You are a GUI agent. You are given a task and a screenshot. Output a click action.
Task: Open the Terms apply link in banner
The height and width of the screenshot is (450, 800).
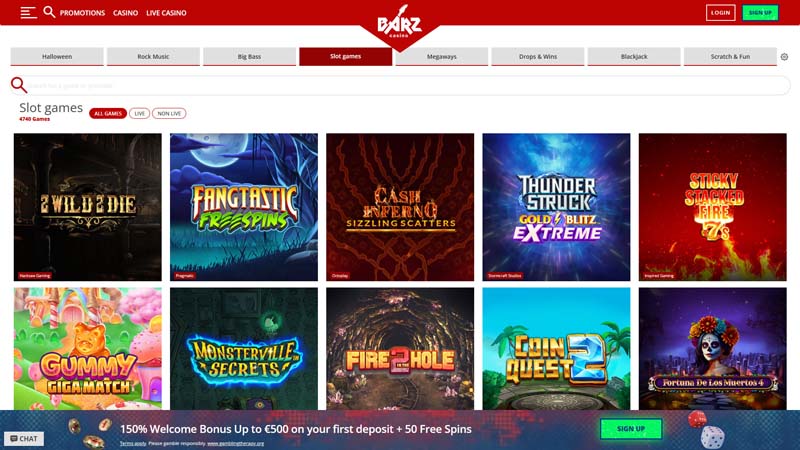(x=133, y=443)
